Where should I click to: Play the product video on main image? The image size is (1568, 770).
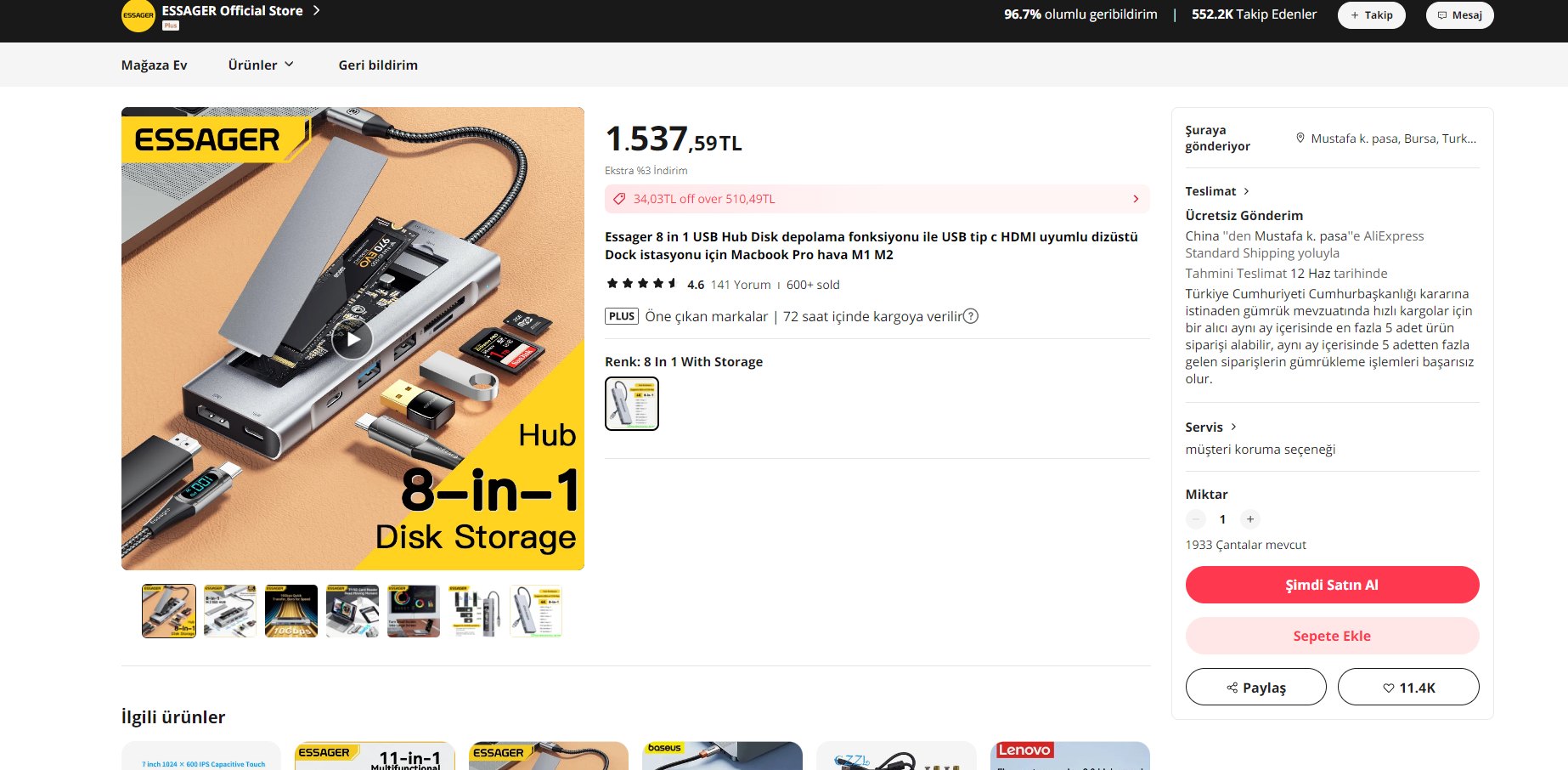click(x=352, y=339)
